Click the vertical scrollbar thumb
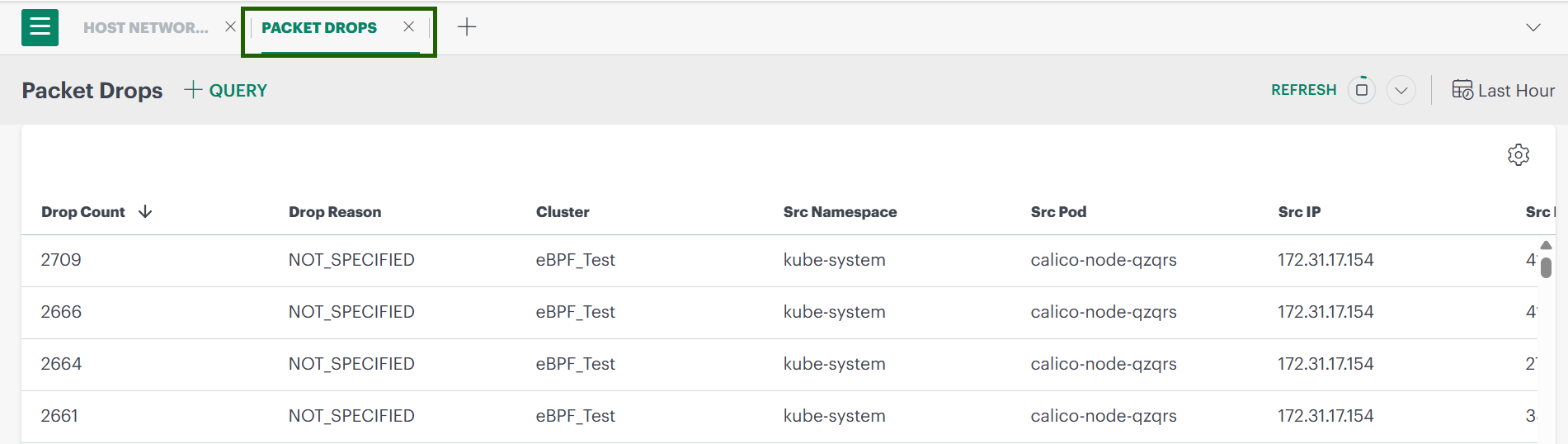Screen dimensions: 1568x444 point(1546,267)
